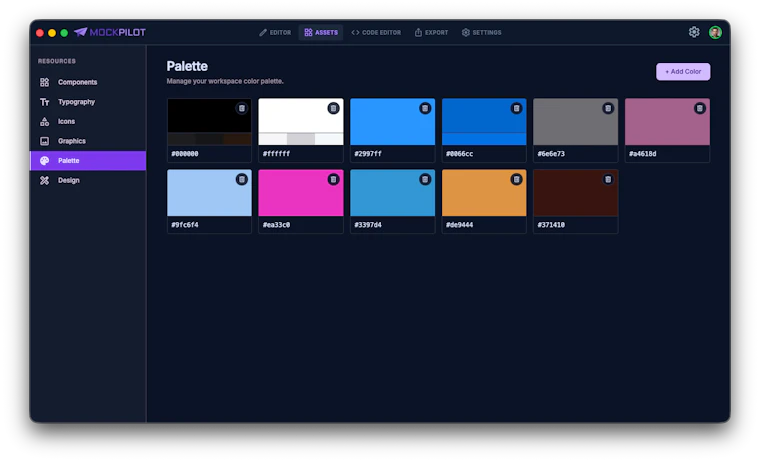
Task: Click the #a4618d hex label
Action: point(643,154)
